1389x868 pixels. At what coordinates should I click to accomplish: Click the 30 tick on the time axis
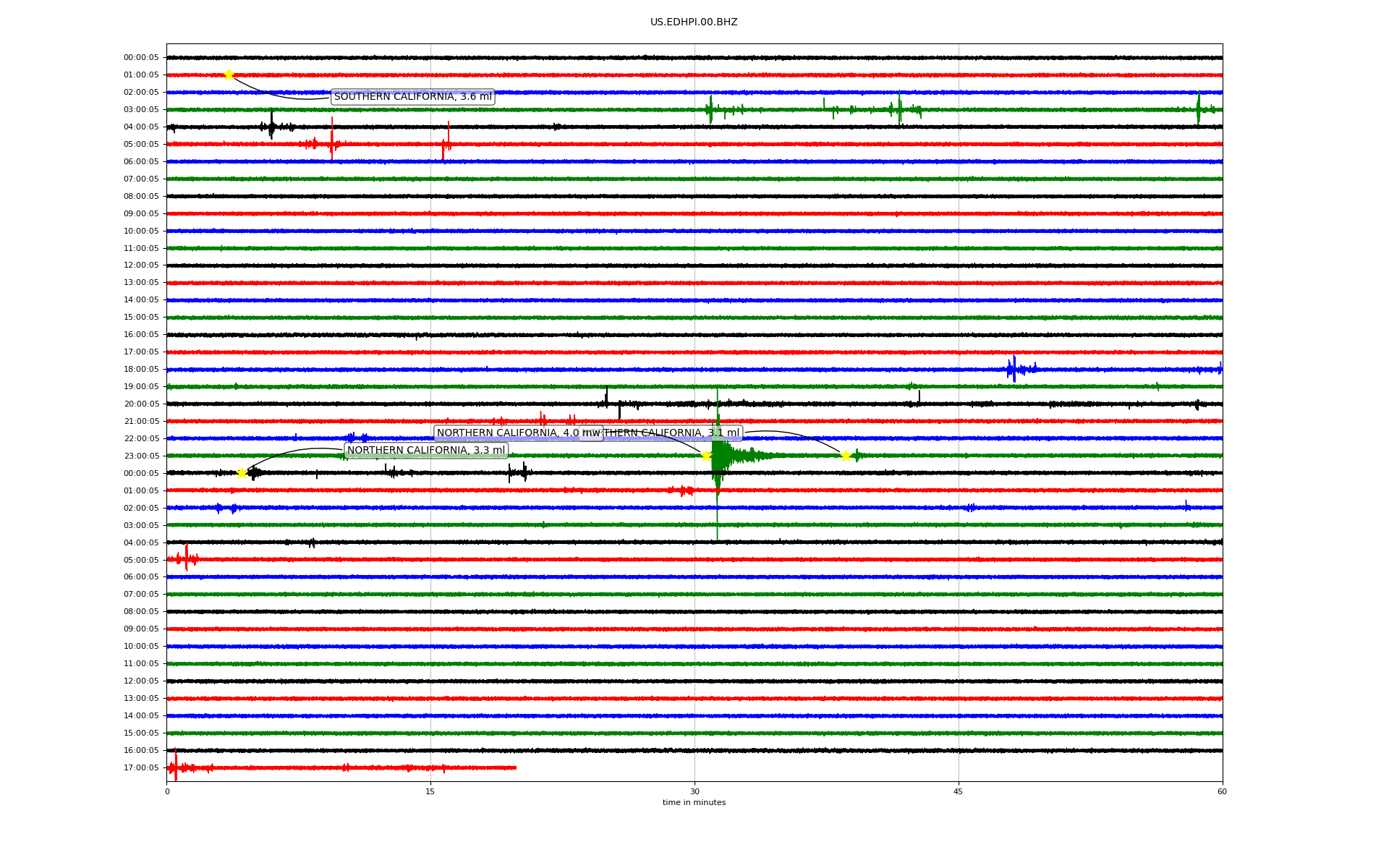(x=694, y=791)
